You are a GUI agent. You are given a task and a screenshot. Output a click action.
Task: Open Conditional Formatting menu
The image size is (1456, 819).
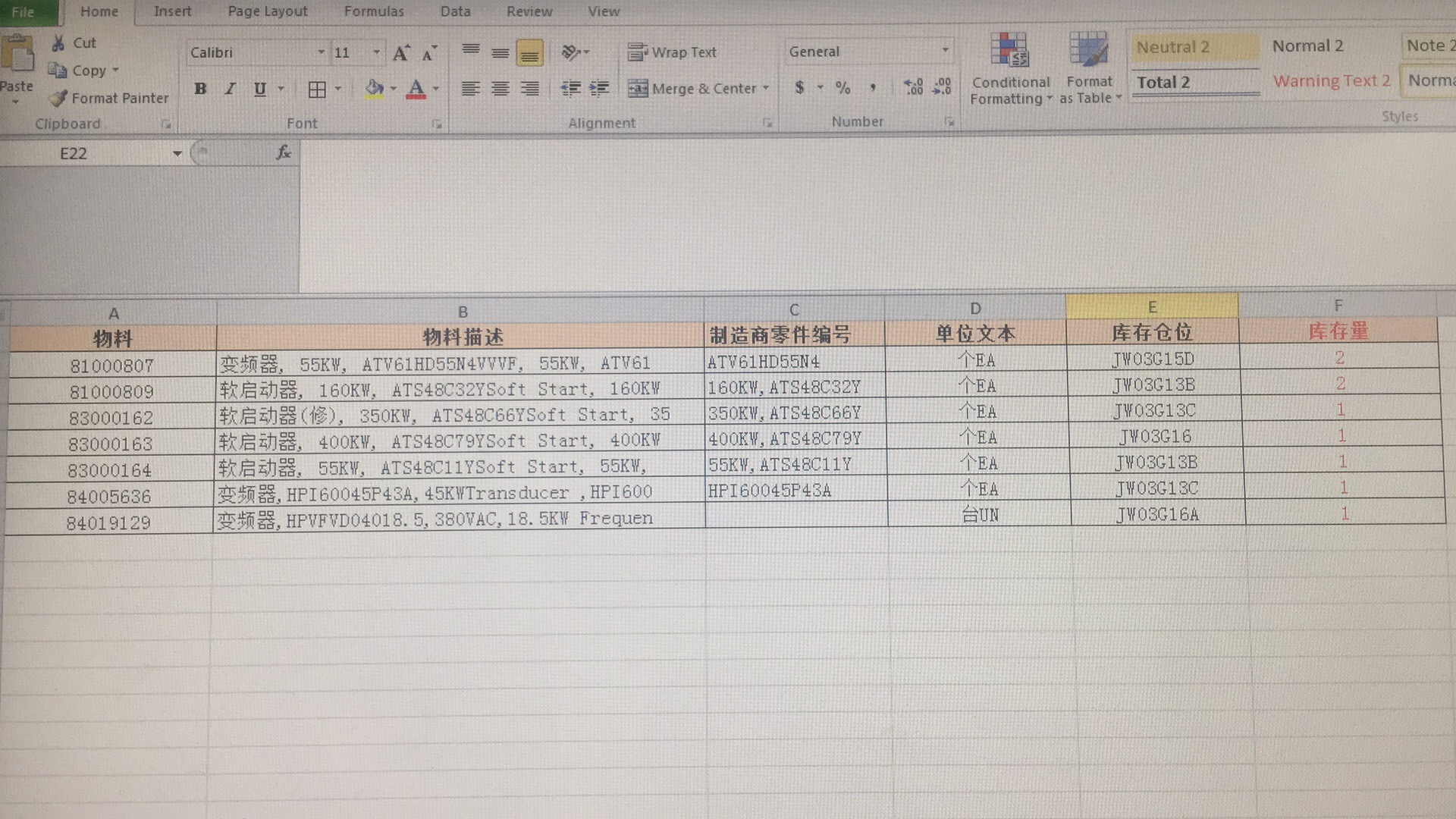click(1010, 70)
